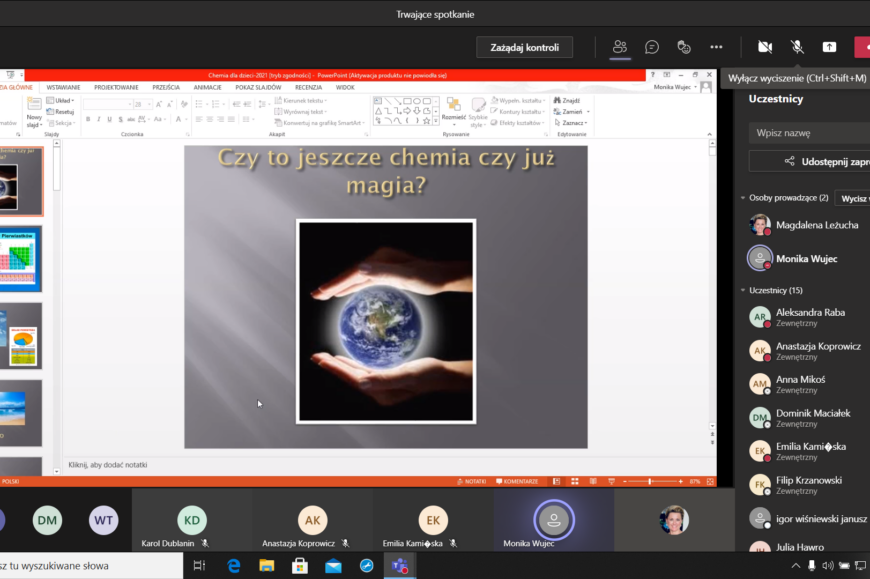The height and width of the screenshot is (579, 870).
Task: Select the periodic table slide thumbnail
Action: [x=21, y=258]
